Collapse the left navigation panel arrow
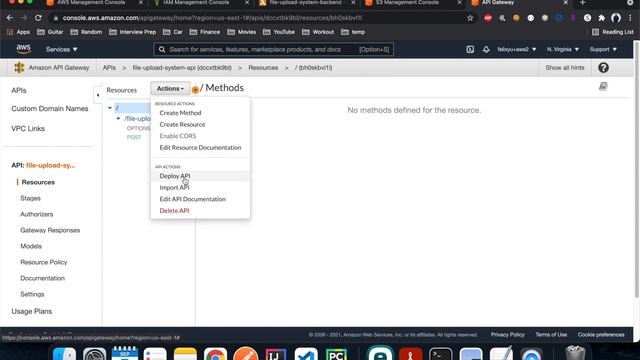The image size is (640, 360). point(98,95)
